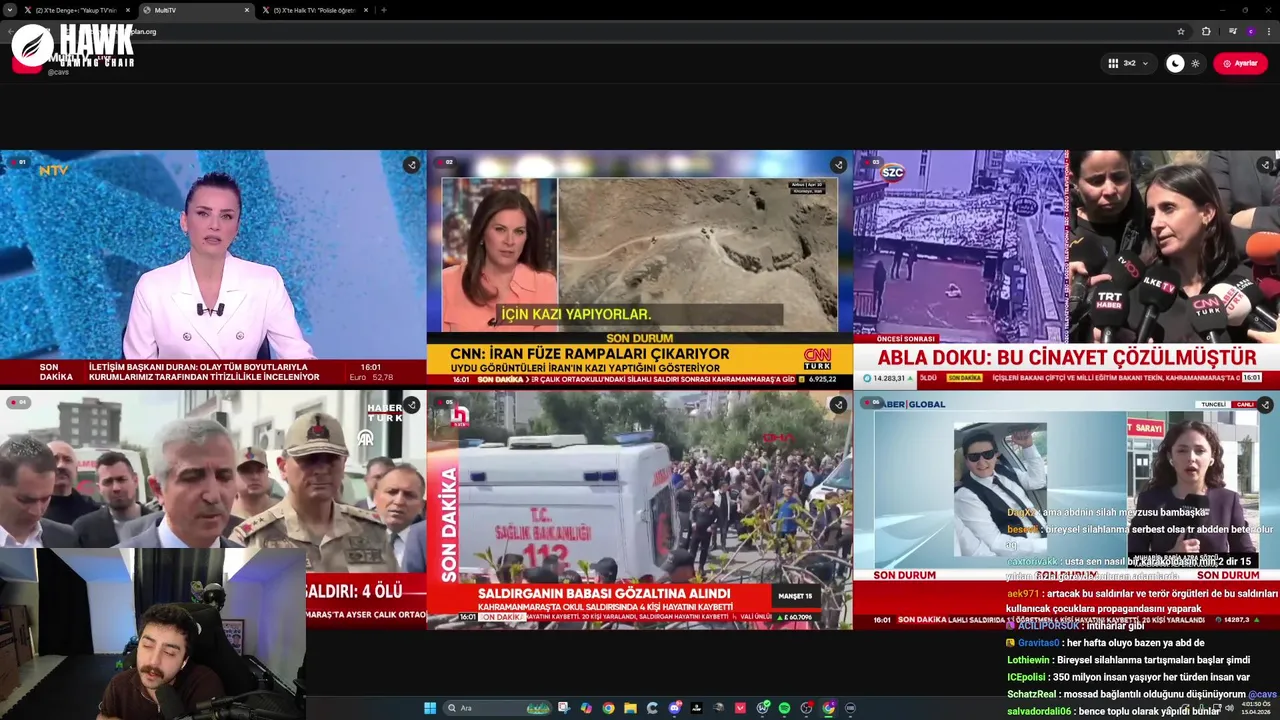Open the browser extensions puzzle icon
Screen dimensions: 1280x720
coord(1206,31)
